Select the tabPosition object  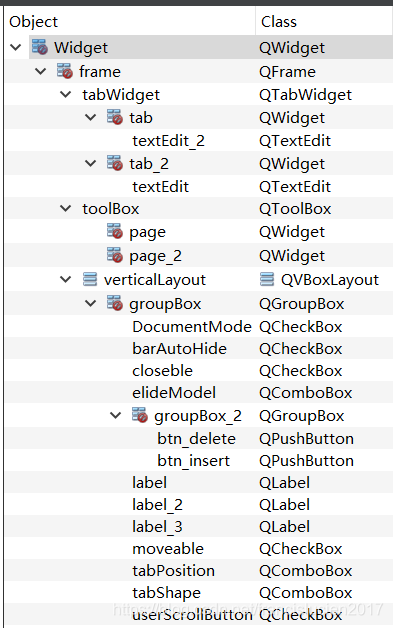173,571
